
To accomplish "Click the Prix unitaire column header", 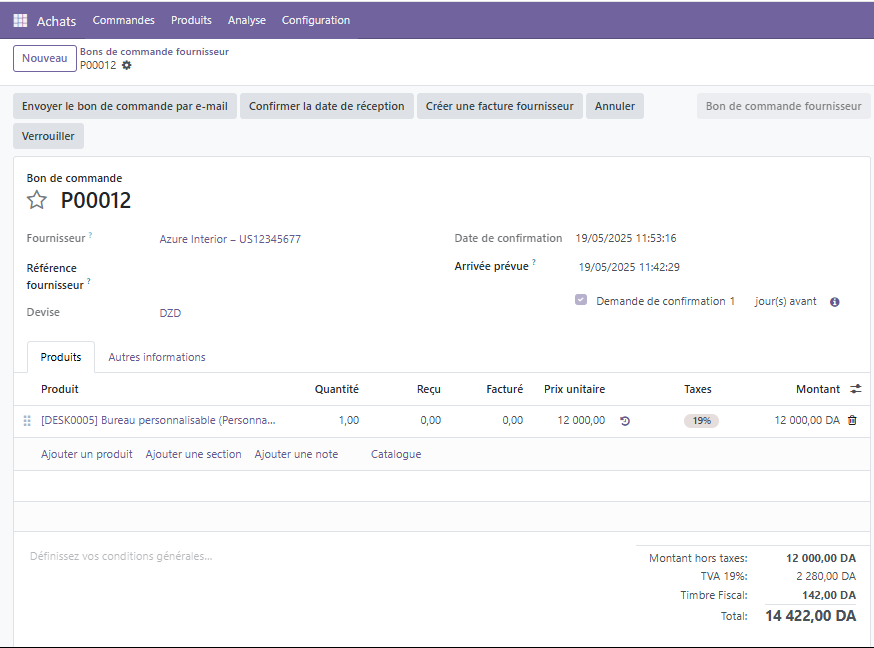I will (x=574, y=389).
